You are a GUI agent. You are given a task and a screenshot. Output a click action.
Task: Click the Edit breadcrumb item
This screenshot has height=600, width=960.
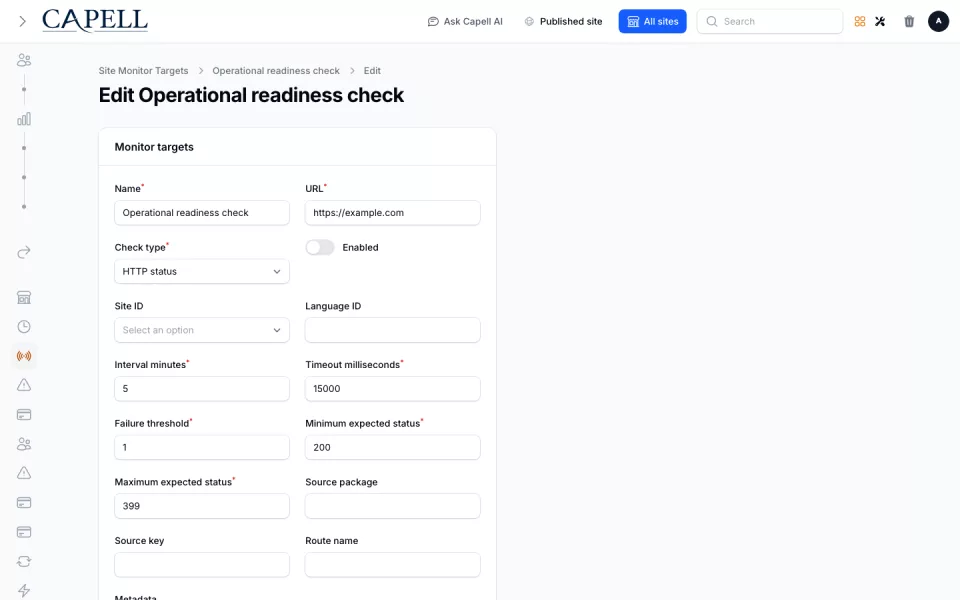coord(372,71)
